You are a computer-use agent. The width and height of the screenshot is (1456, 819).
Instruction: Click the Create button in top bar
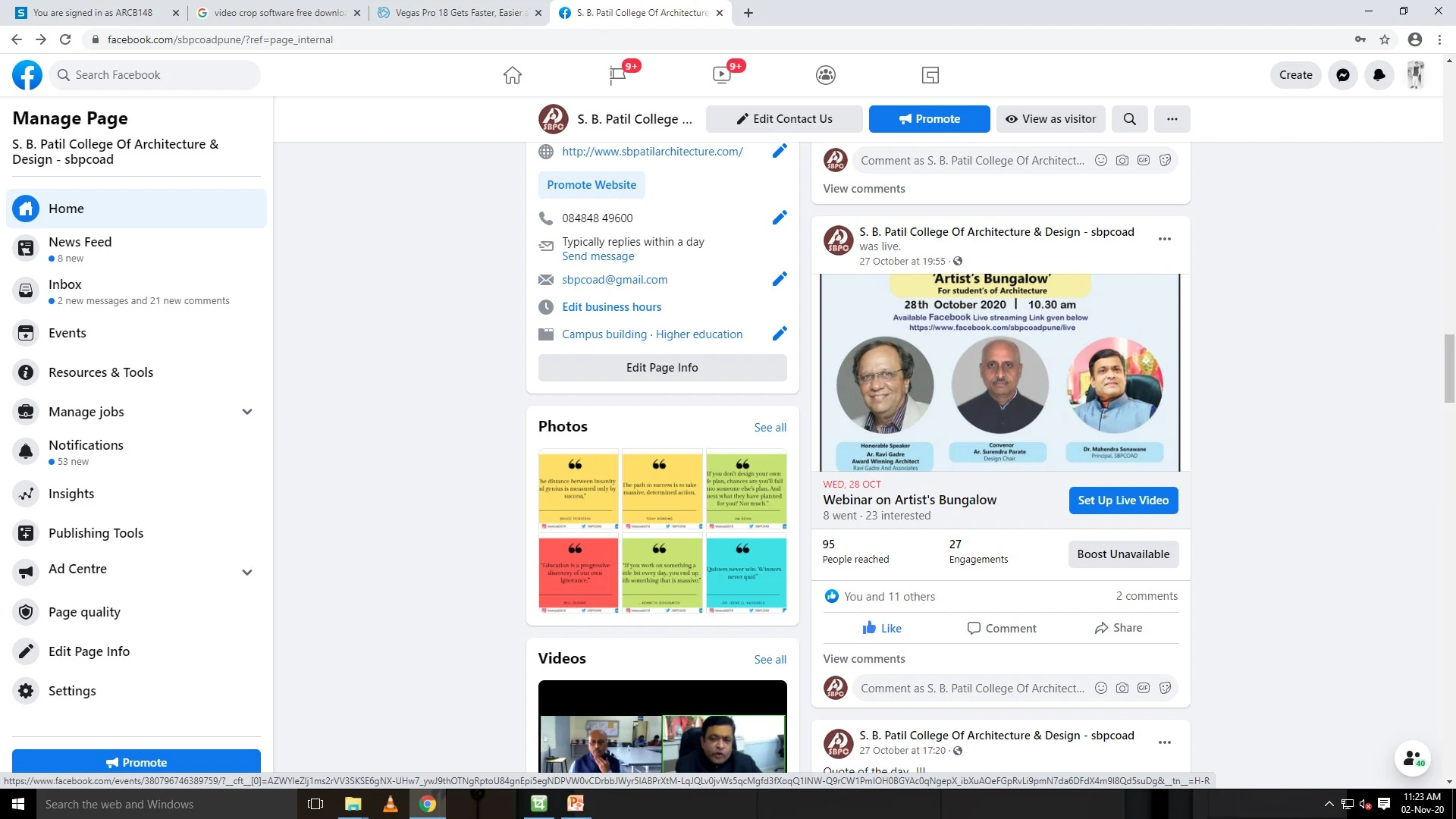[1296, 75]
